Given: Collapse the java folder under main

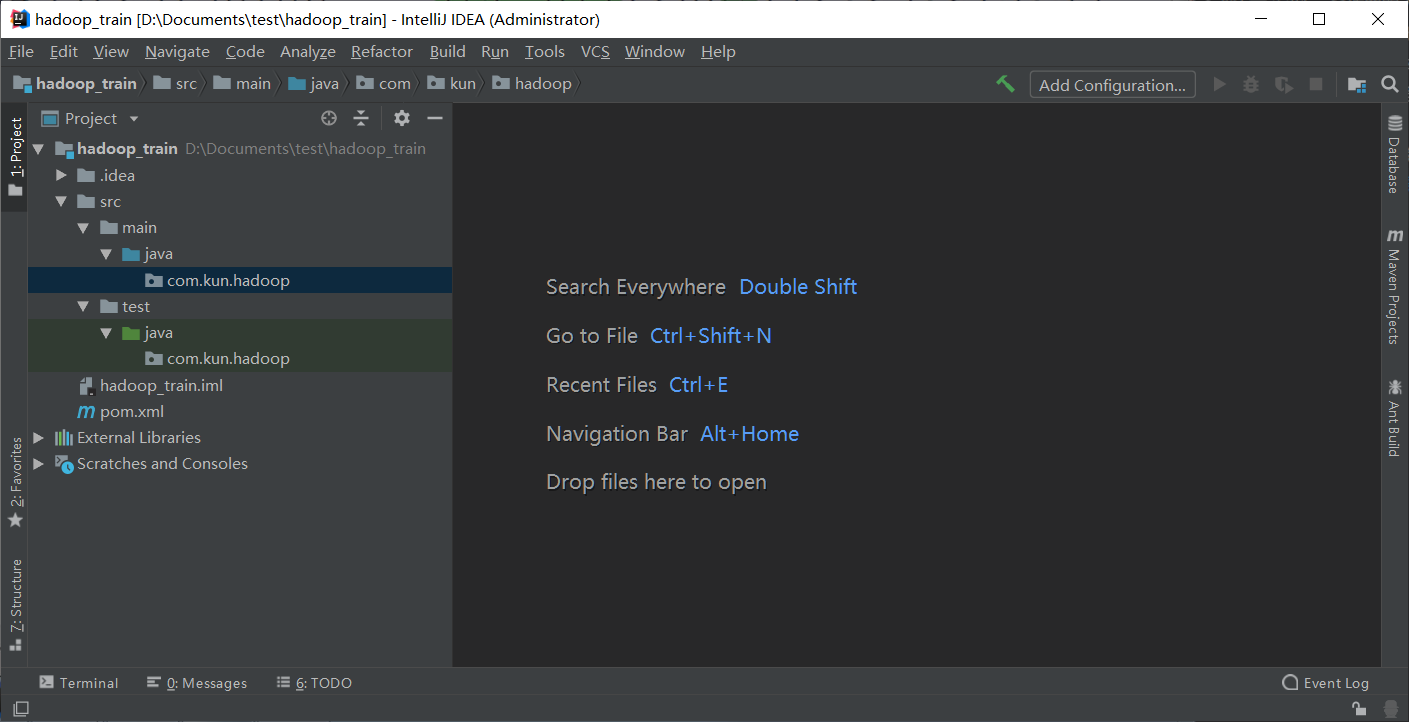Looking at the screenshot, I should click(x=107, y=254).
